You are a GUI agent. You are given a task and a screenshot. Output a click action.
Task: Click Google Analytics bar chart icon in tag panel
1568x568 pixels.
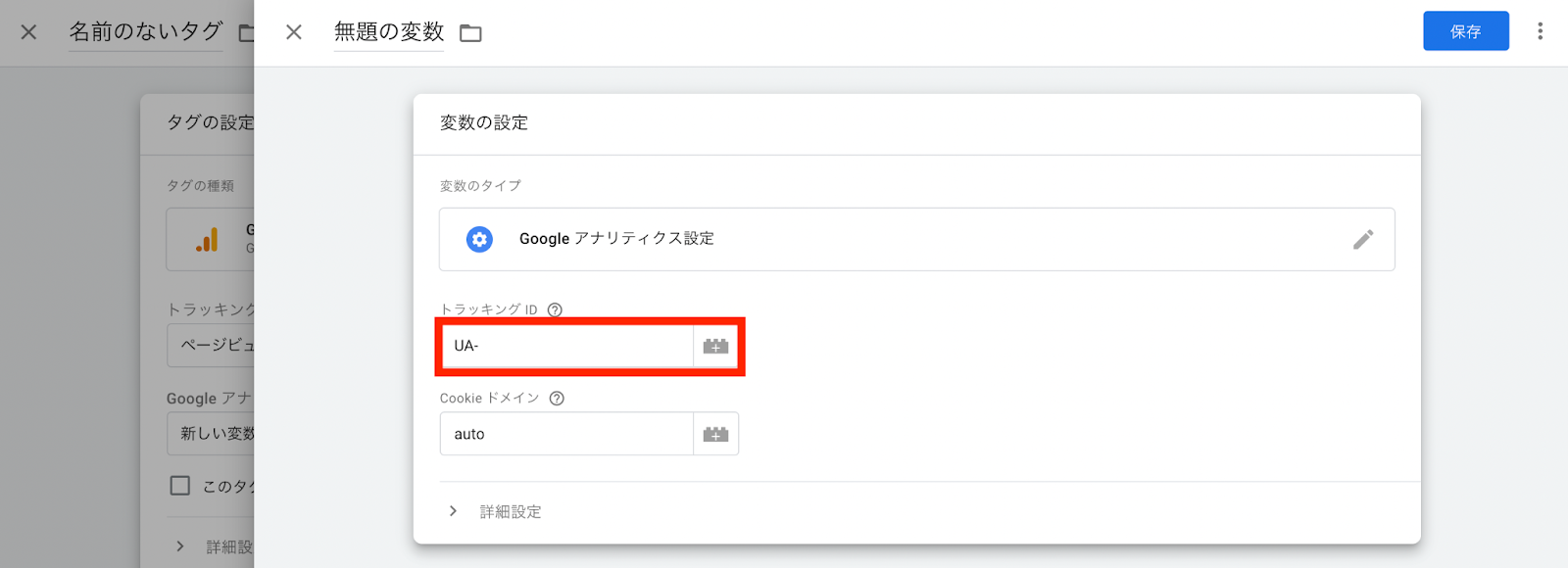tap(207, 239)
